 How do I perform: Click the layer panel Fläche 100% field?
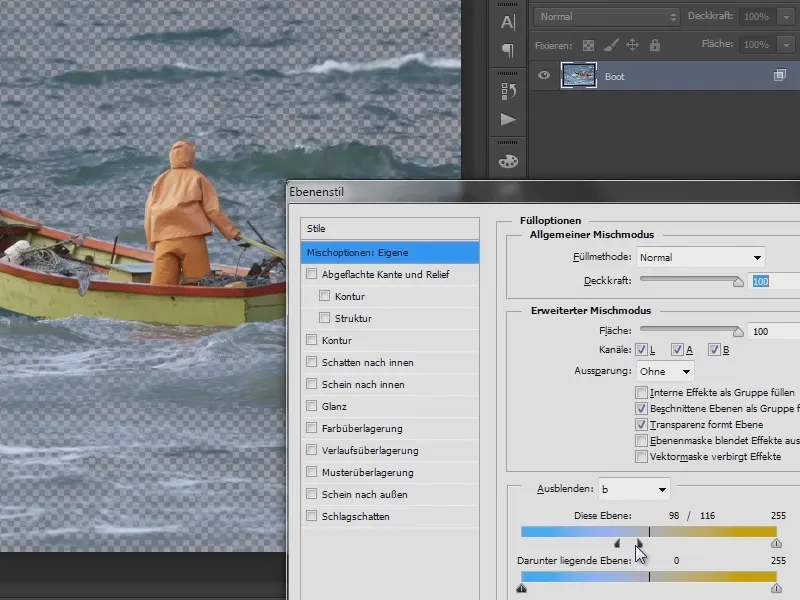757,45
